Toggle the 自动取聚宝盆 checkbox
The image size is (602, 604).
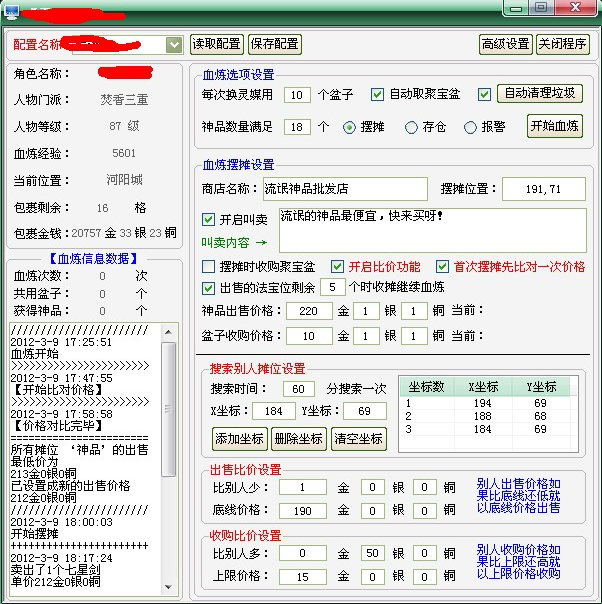(x=378, y=95)
